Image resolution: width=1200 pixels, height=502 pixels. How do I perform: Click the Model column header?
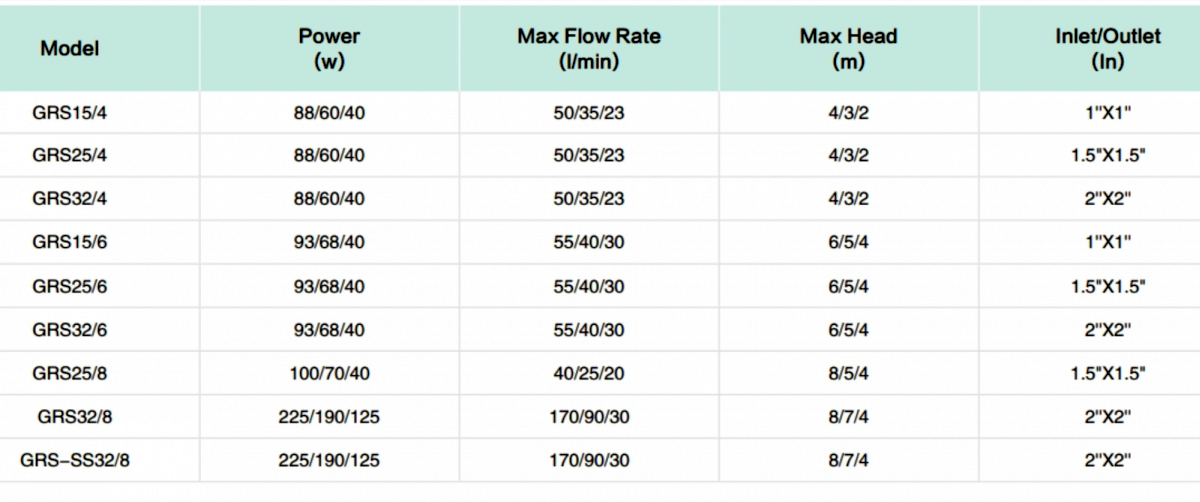tap(70, 48)
